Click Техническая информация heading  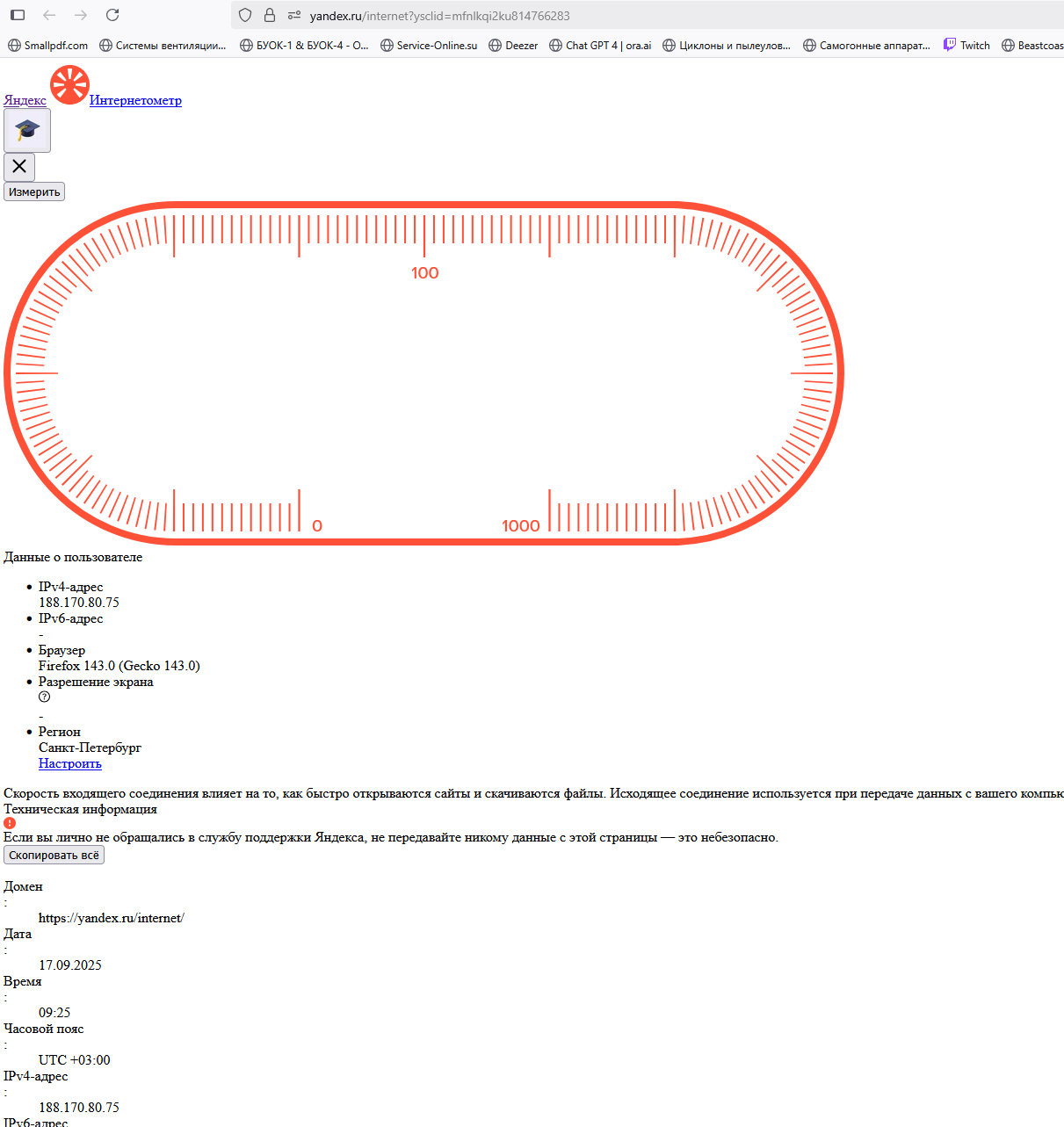point(80,809)
